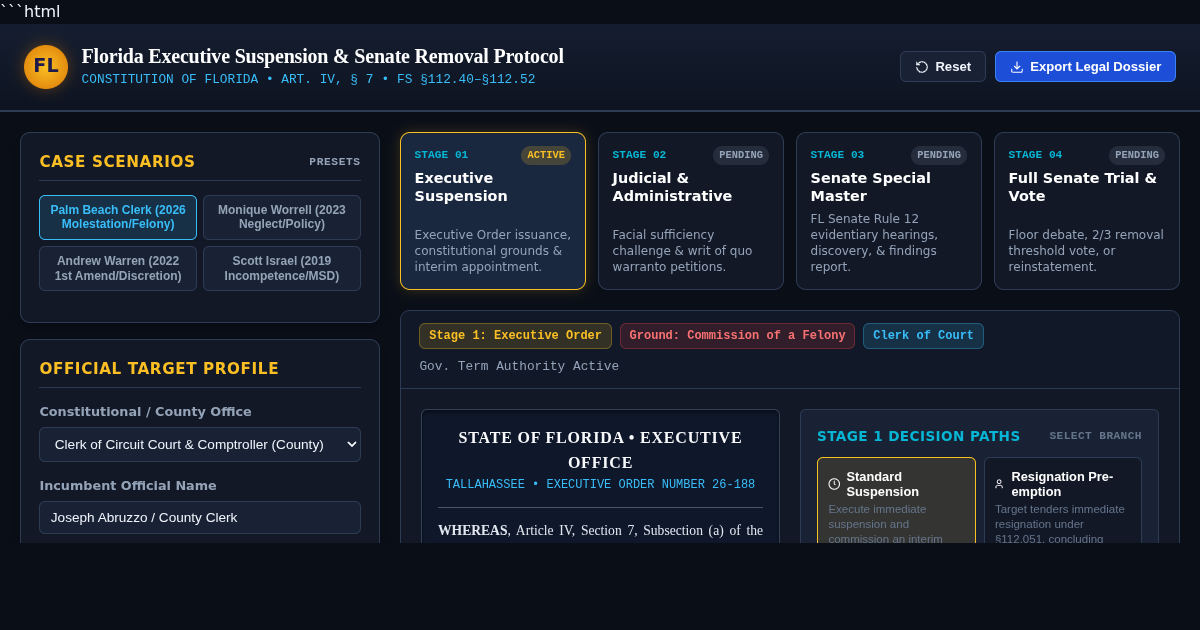Image resolution: width=1200 pixels, height=630 pixels.
Task: Click the download icon in Export button
Action: pyautogui.click(x=1017, y=67)
